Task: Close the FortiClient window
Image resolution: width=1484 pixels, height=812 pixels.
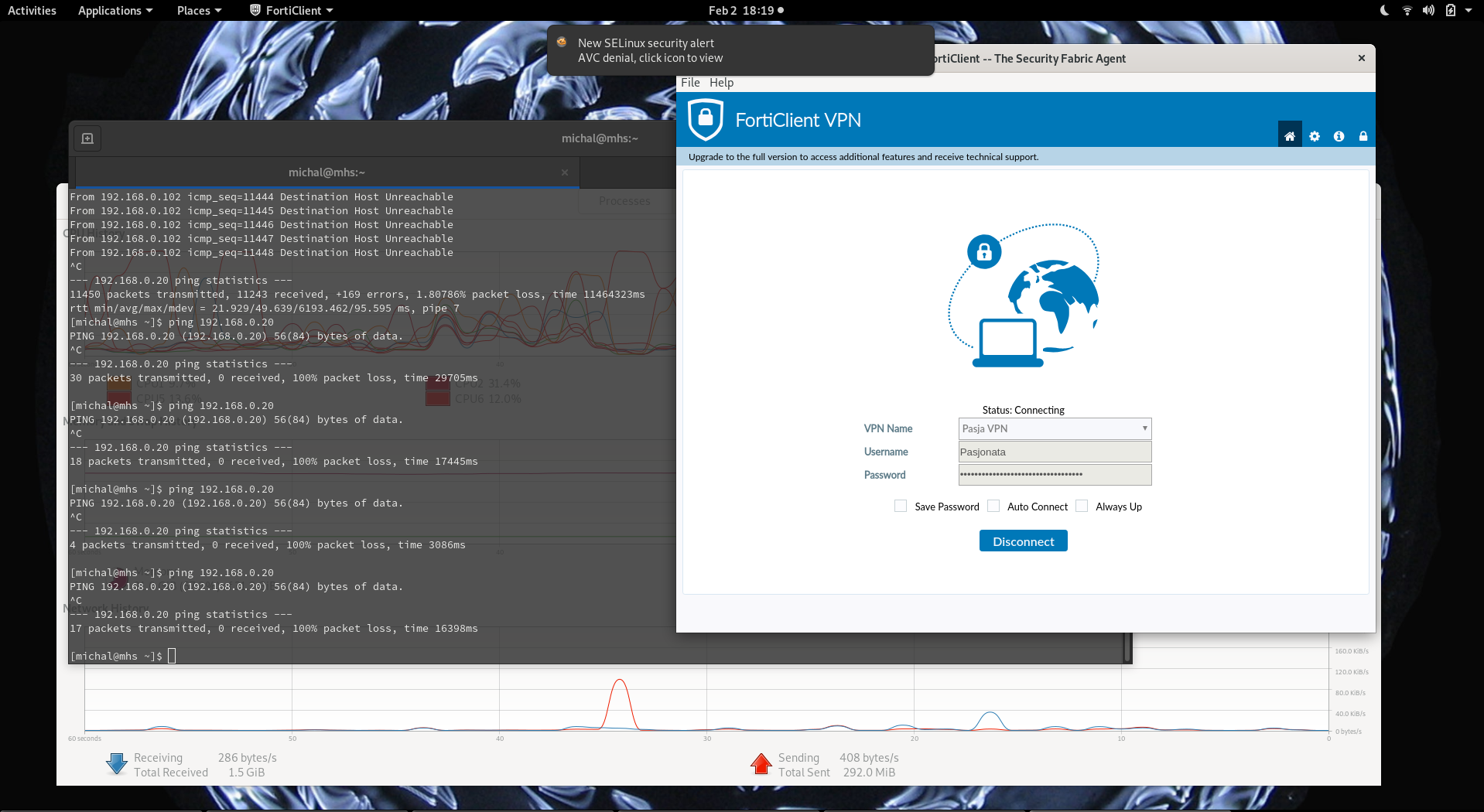Action: [1362, 58]
